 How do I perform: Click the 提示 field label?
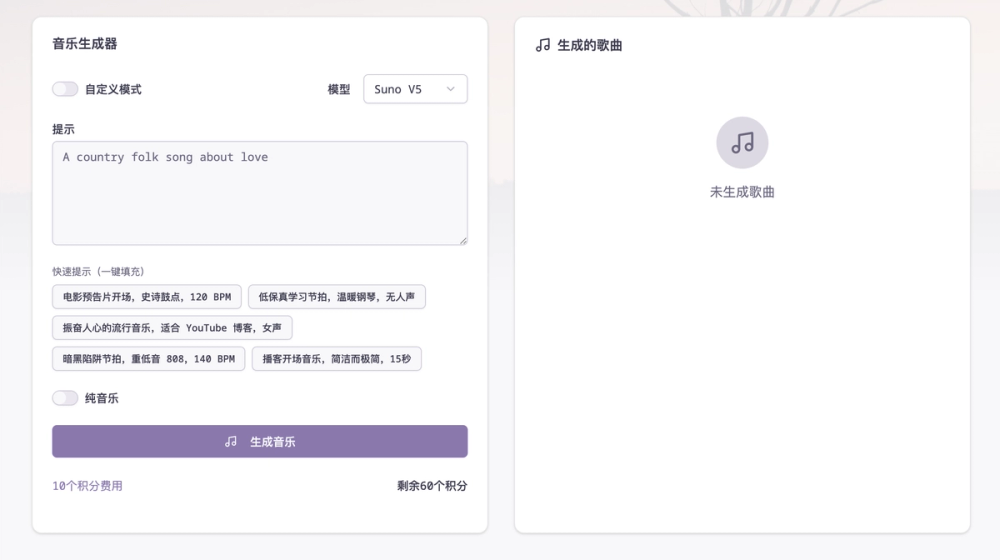(x=63, y=129)
